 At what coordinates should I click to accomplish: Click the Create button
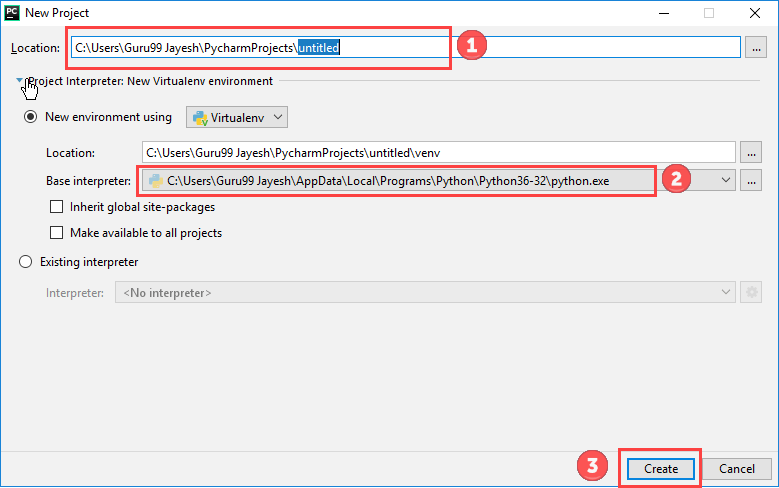pyautogui.click(x=660, y=468)
